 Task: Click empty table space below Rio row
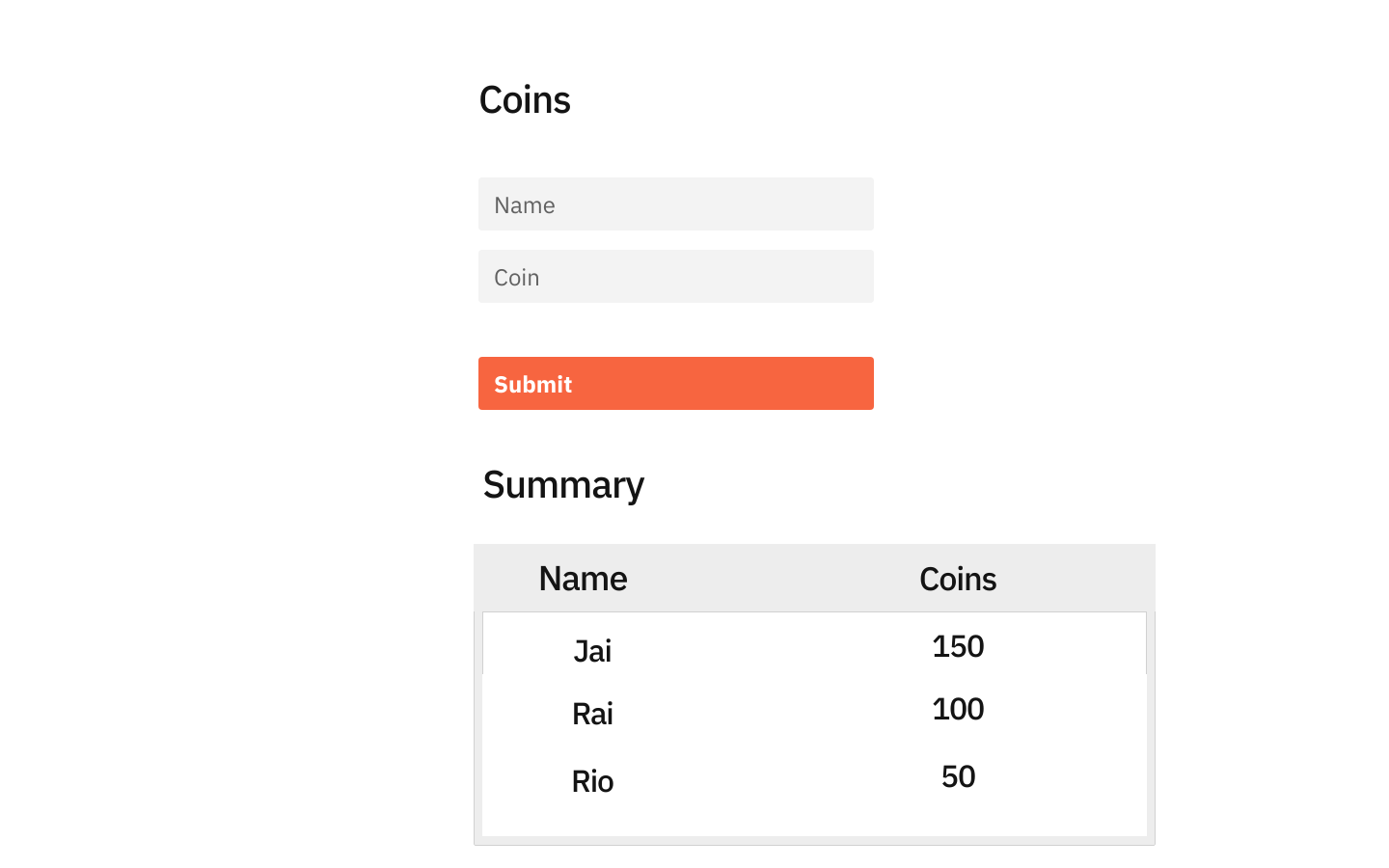tap(814, 822)
